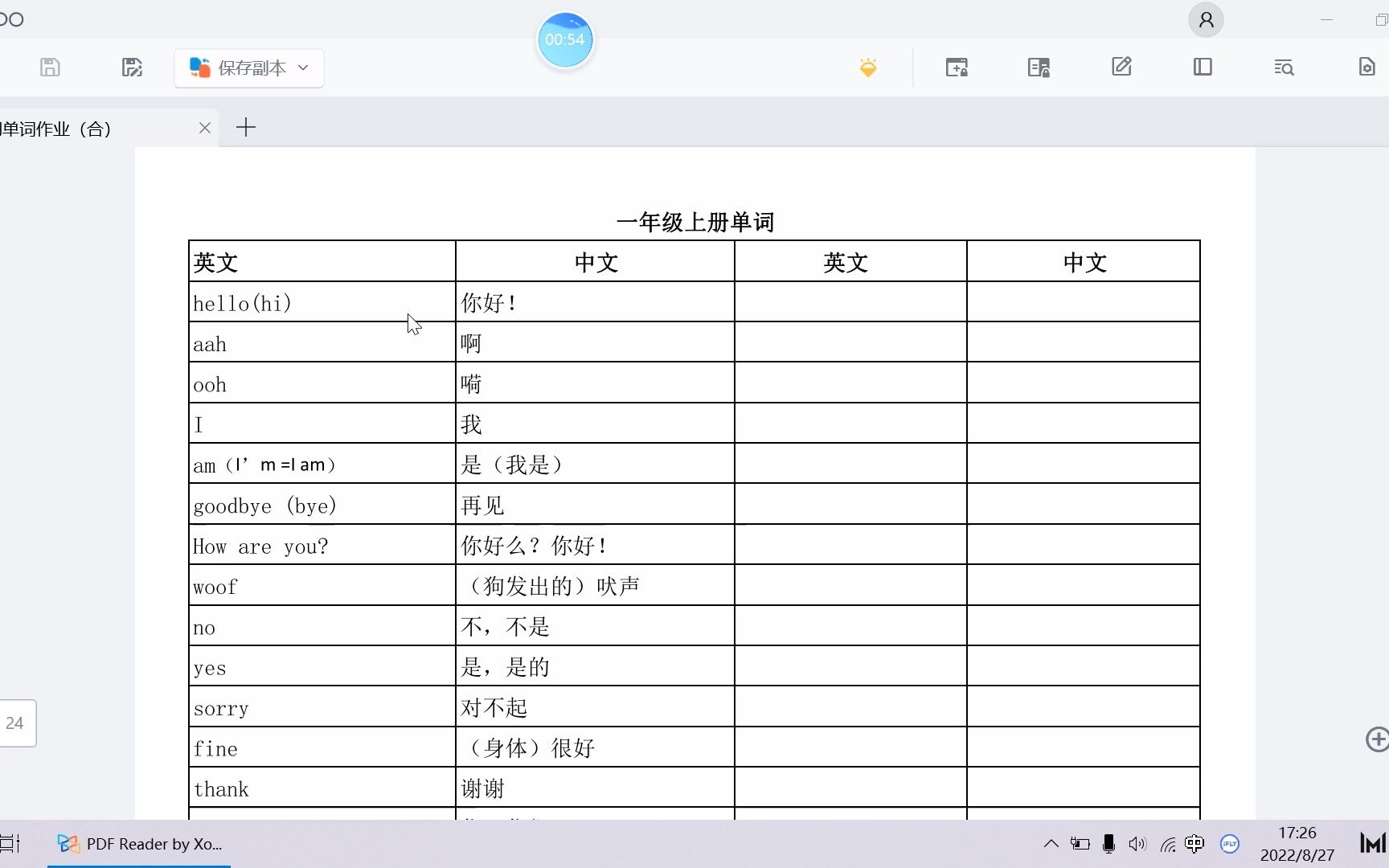Click the yellow lightbulb tips icon

(868, 68)
